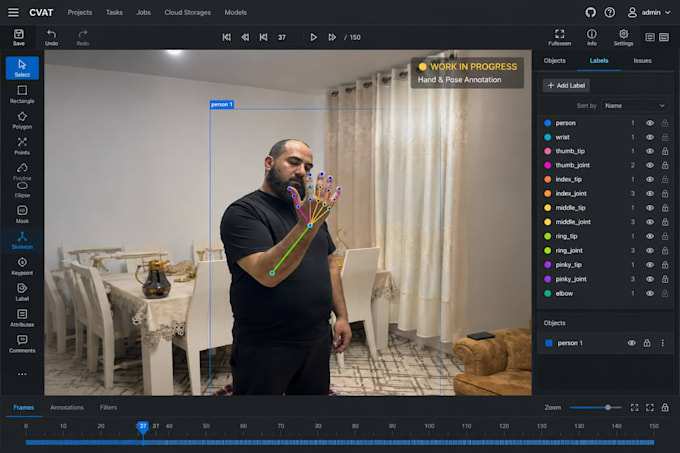Lock the person 1 object
The height and width of the screenshot is (453, 680).
[x=647, y=343]
